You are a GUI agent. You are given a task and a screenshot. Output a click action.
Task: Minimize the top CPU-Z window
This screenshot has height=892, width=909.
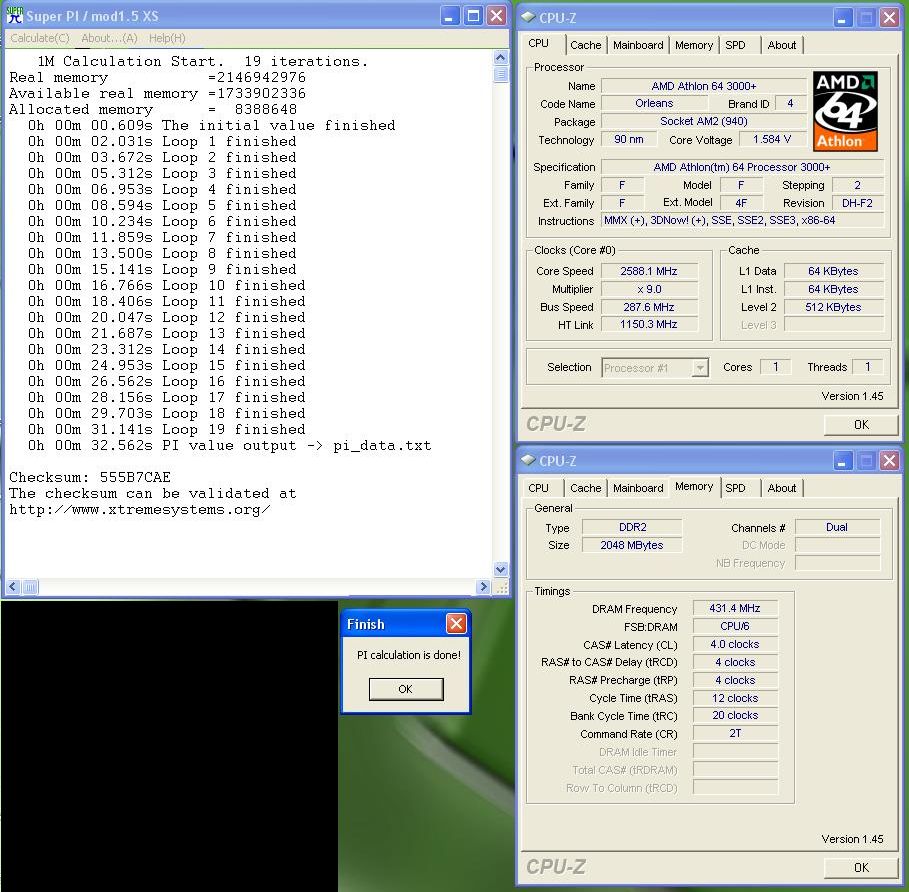(842, 18)
